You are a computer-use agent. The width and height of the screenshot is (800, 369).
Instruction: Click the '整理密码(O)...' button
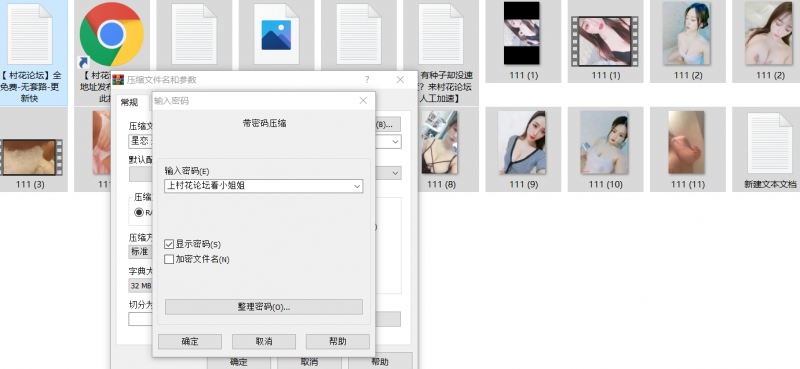tap(264, 307)
